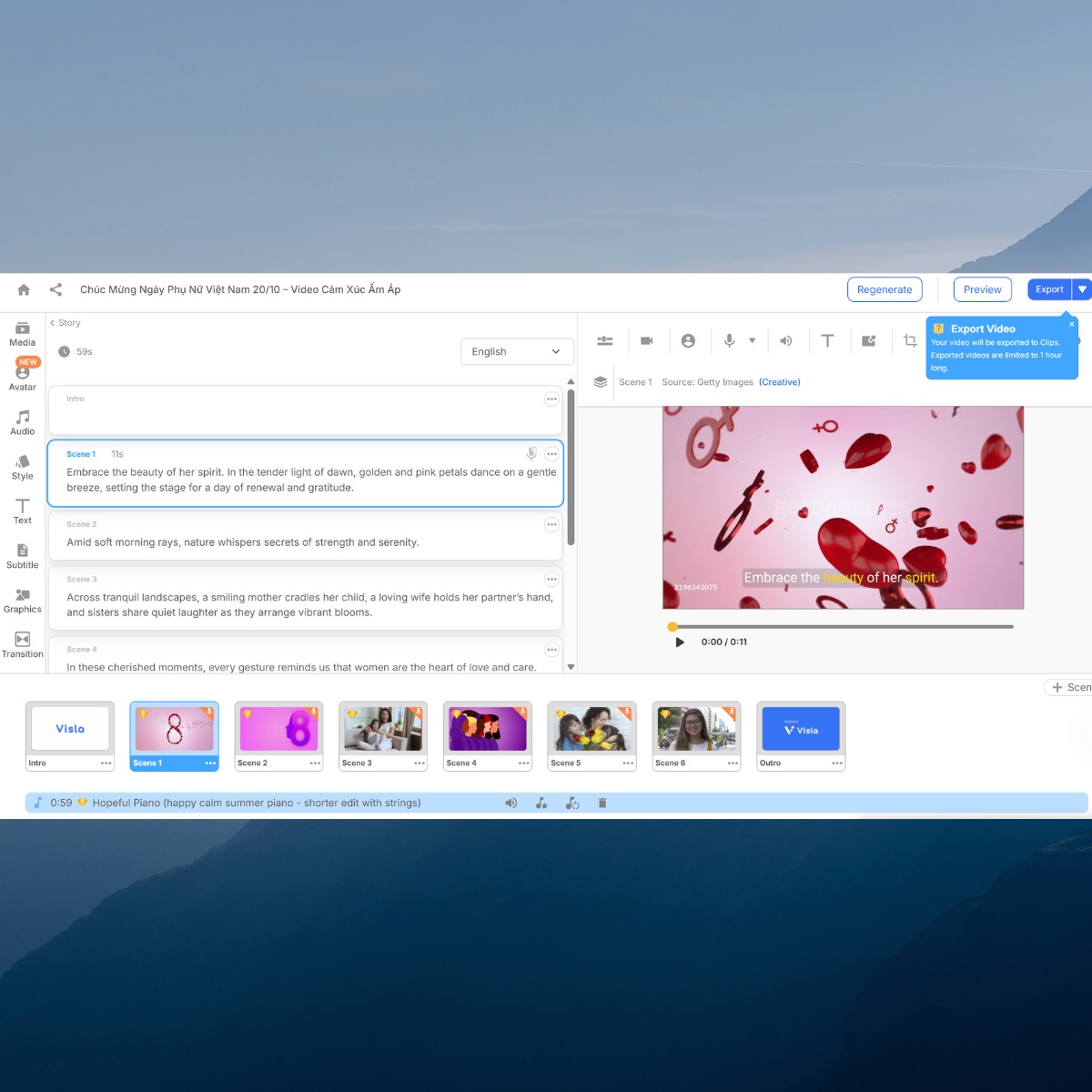Delete the Hopeful Piano music track

[602, 803]
